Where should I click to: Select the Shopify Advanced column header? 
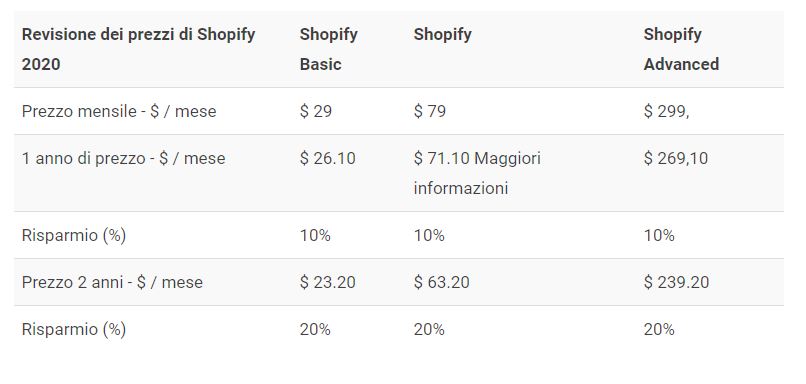[x=681, y=49]
